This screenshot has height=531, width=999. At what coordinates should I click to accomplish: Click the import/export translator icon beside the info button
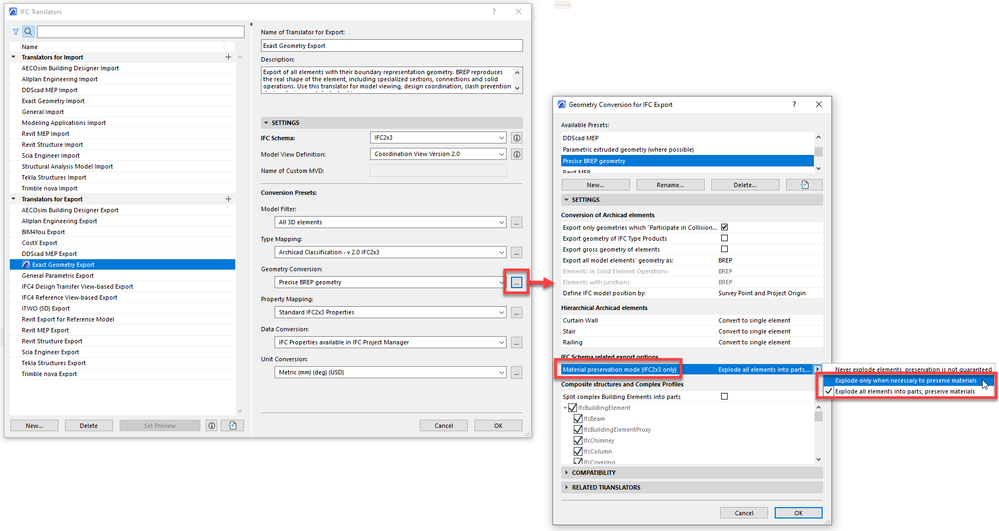coord(233,426)
